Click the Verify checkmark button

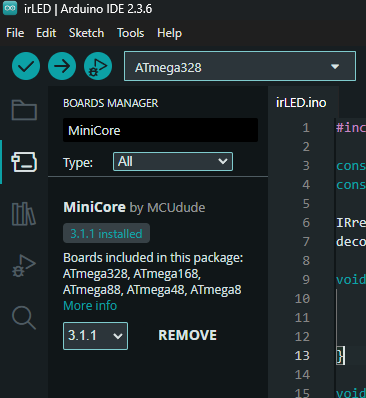[x=26, y=66]
